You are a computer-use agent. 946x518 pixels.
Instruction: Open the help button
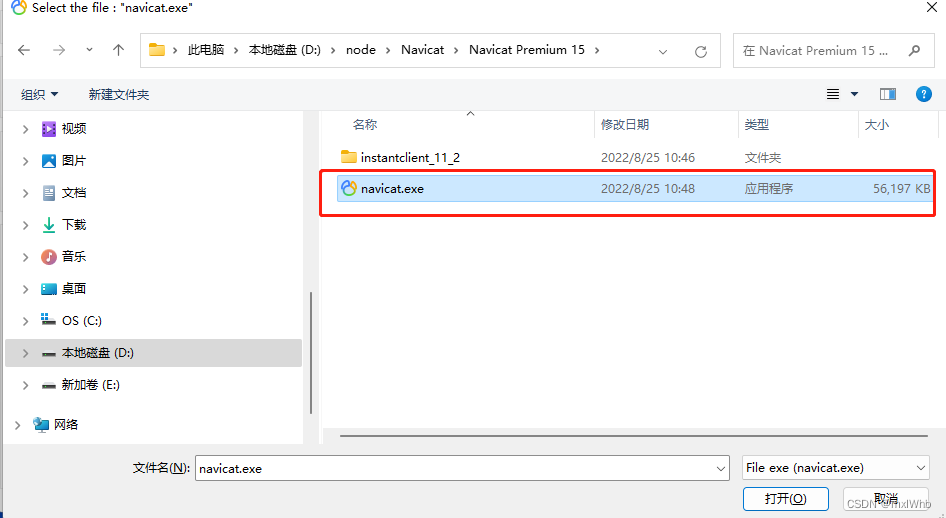click(923, 94)
